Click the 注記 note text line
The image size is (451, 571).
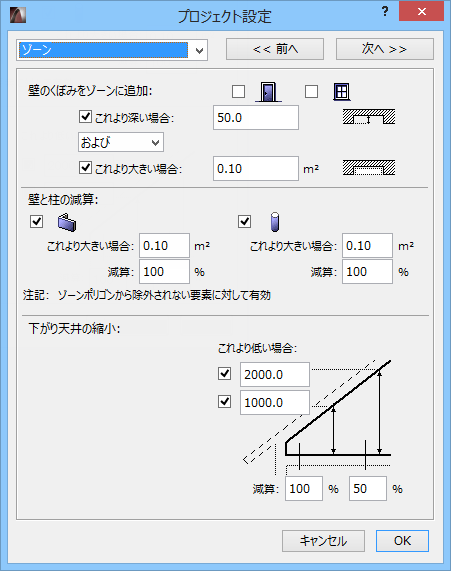click(147, 295)
